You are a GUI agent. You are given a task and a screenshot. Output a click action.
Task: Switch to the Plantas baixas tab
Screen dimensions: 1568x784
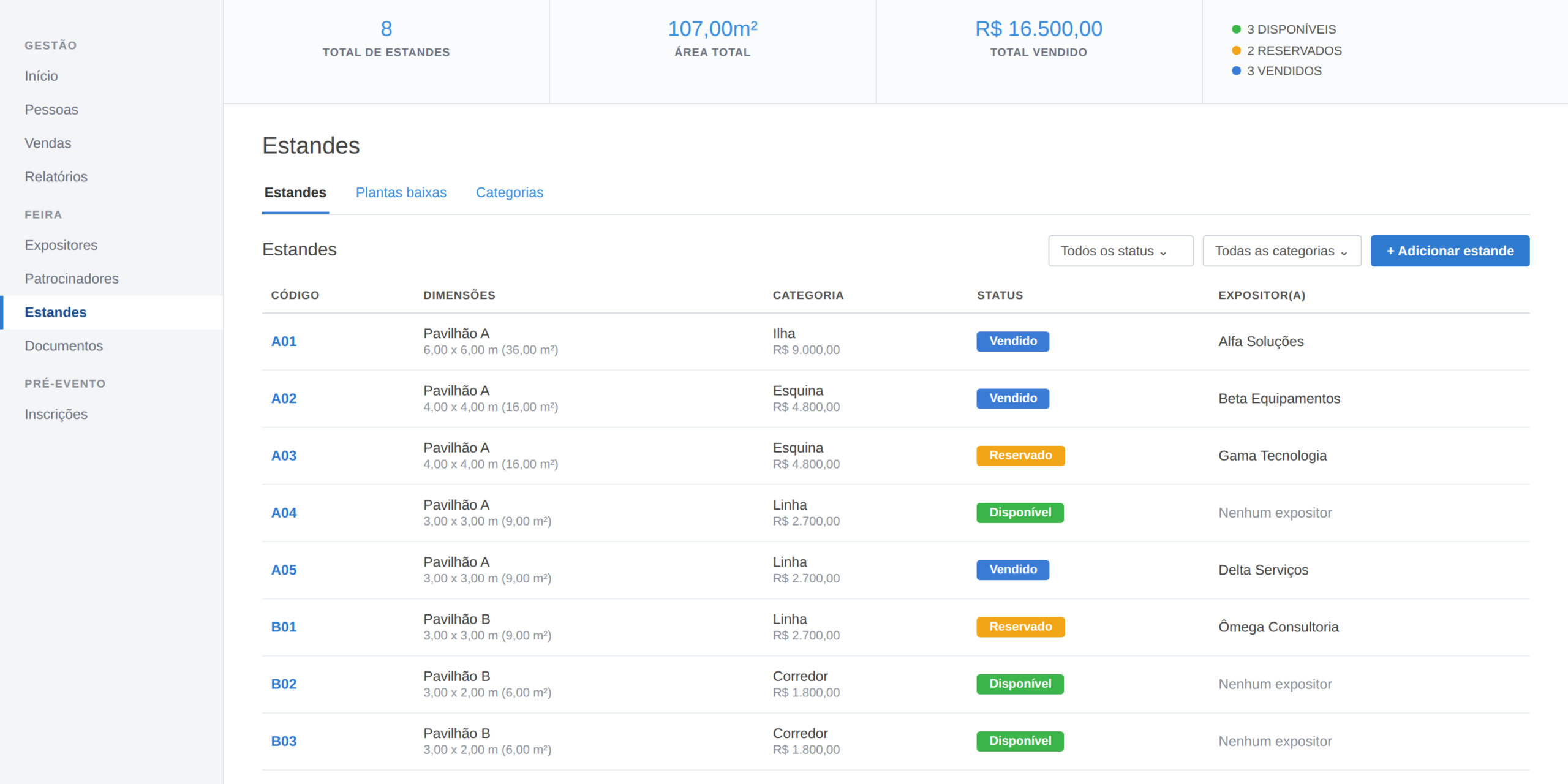[x=401, y=192]
